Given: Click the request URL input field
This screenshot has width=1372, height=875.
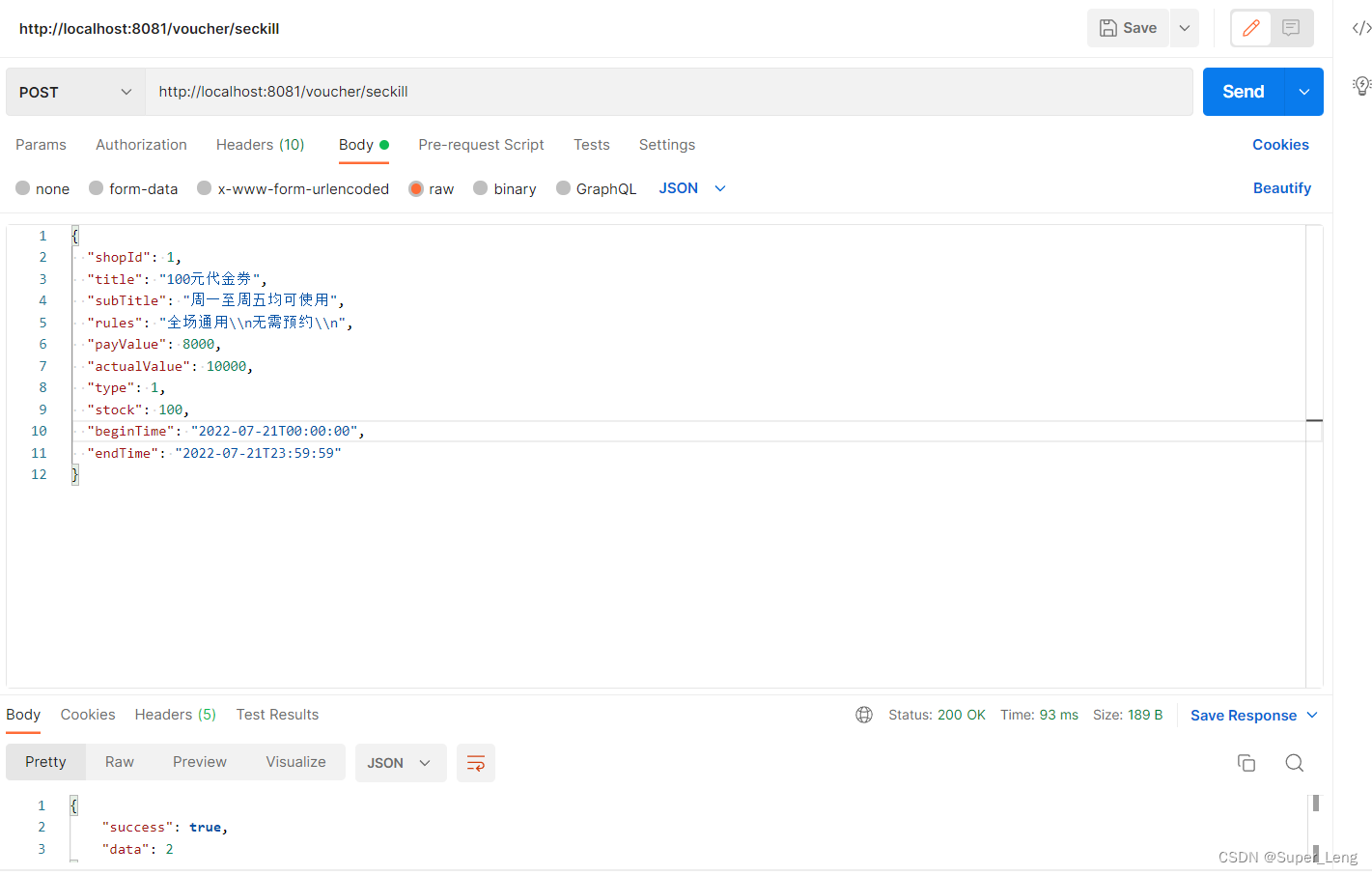Looking at the screenshot, I should (x=668, y=92).
